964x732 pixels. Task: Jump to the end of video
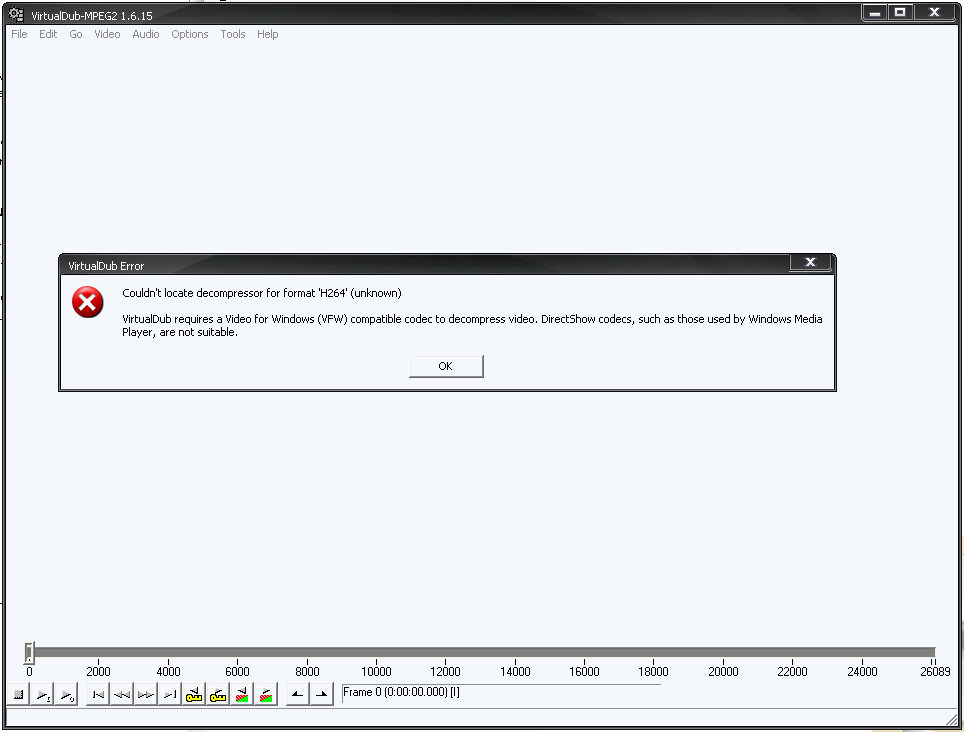(x=170, y=695)
